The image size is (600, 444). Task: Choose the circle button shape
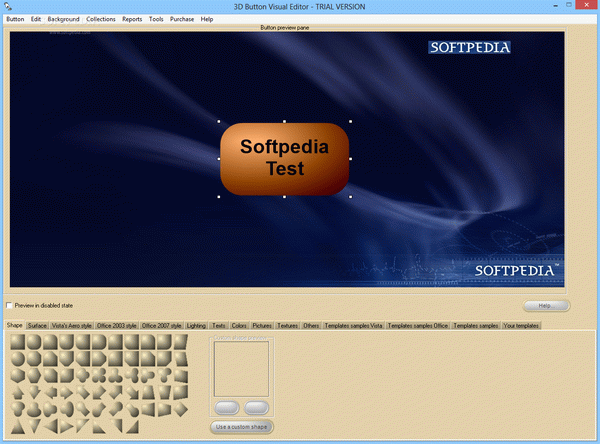18,359
